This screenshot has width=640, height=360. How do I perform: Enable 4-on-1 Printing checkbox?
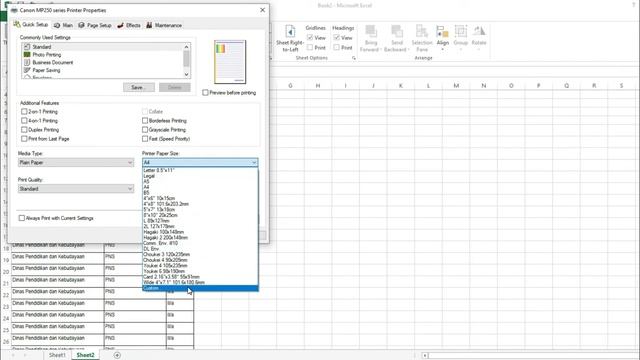[x=24, y=120]
